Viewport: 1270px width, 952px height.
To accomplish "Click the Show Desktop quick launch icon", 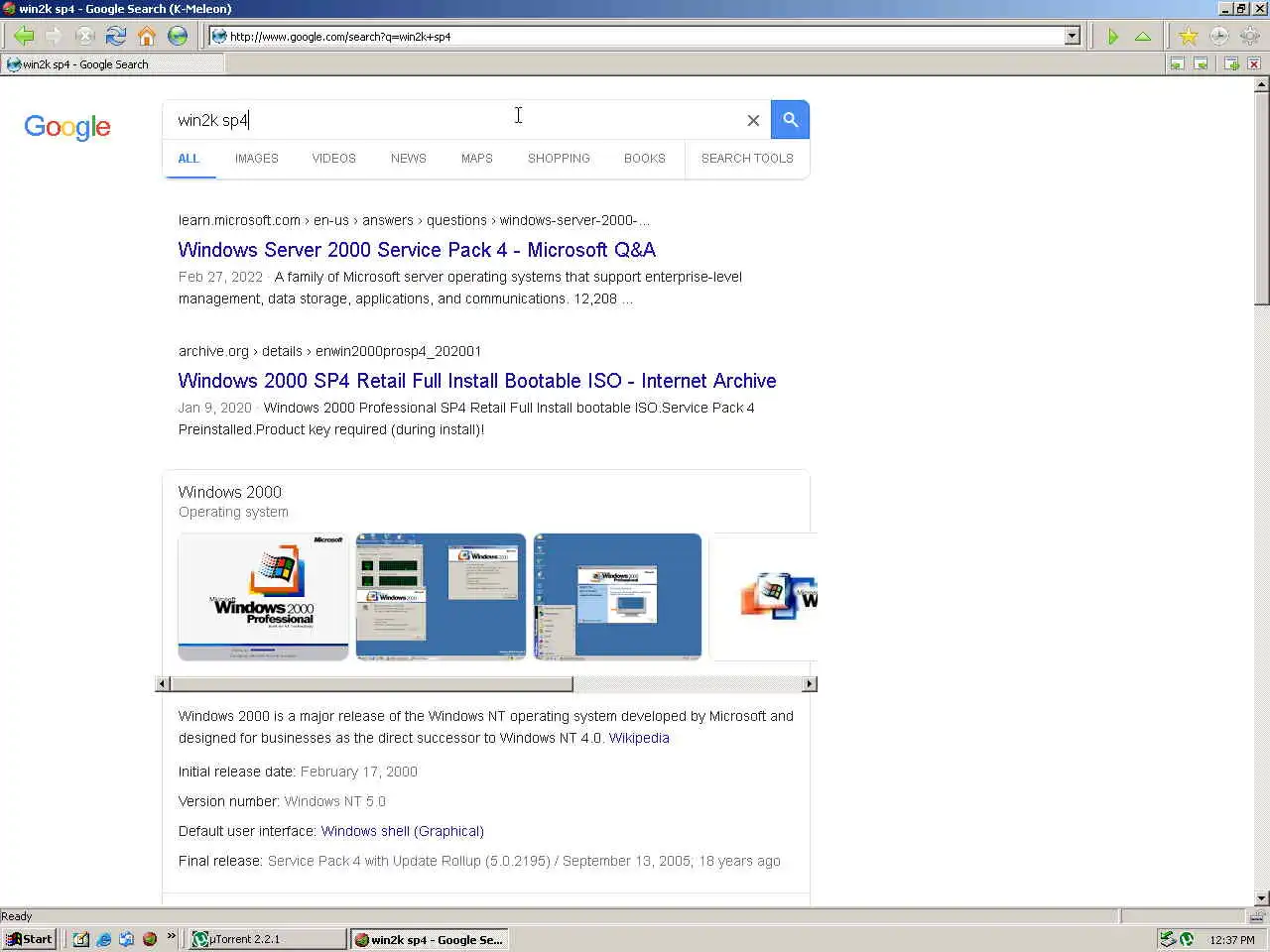I will (x=80, y=939).
